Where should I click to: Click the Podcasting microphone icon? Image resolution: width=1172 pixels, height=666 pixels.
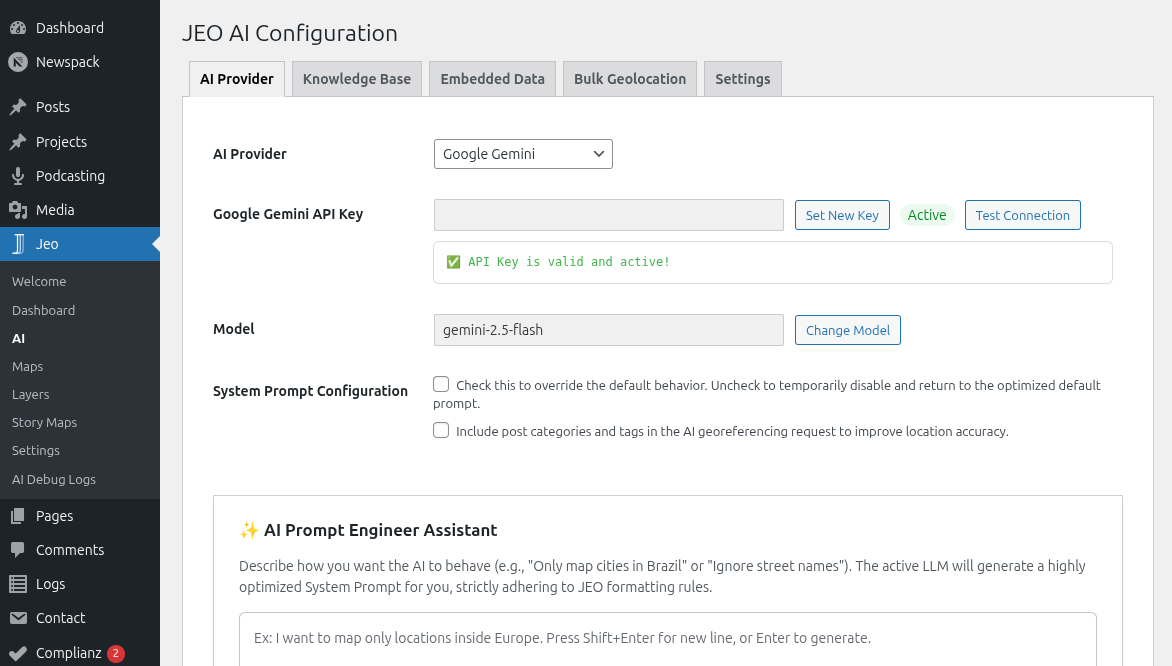18,176
